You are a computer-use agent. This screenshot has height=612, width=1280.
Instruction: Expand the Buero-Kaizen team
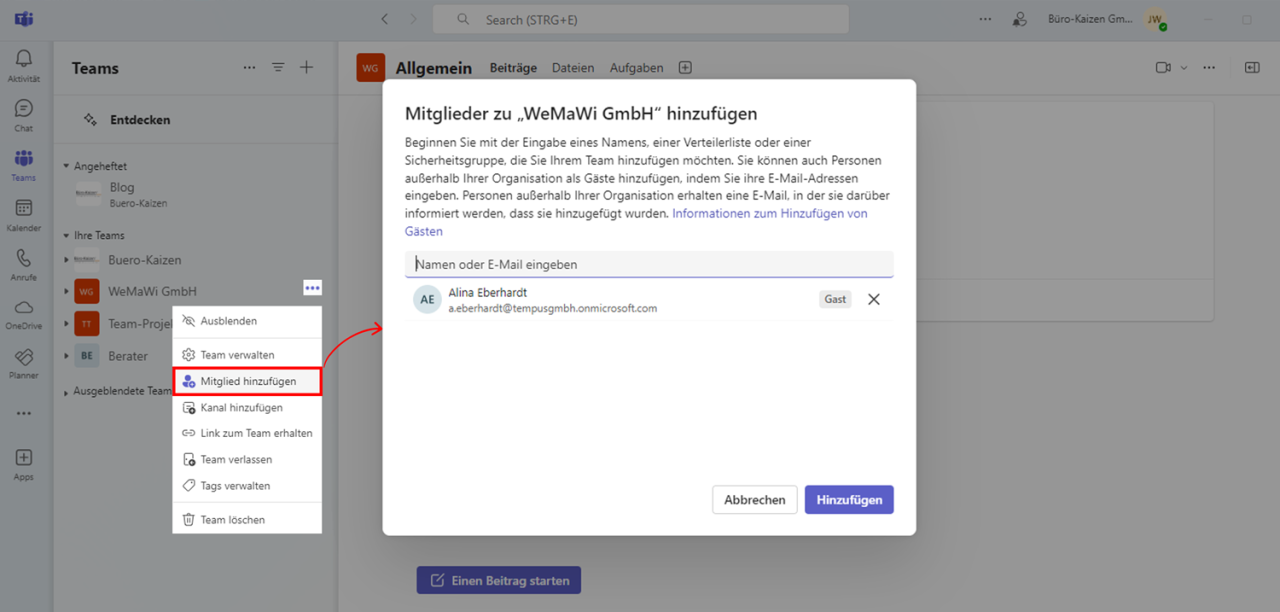67,260
